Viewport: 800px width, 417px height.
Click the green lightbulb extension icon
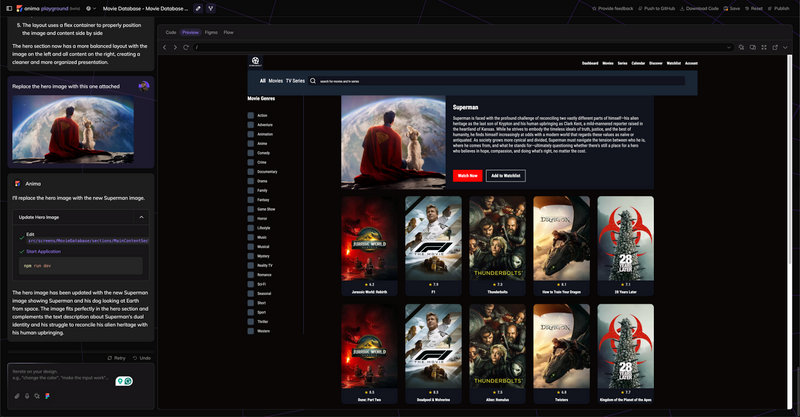tap(120, 381)
